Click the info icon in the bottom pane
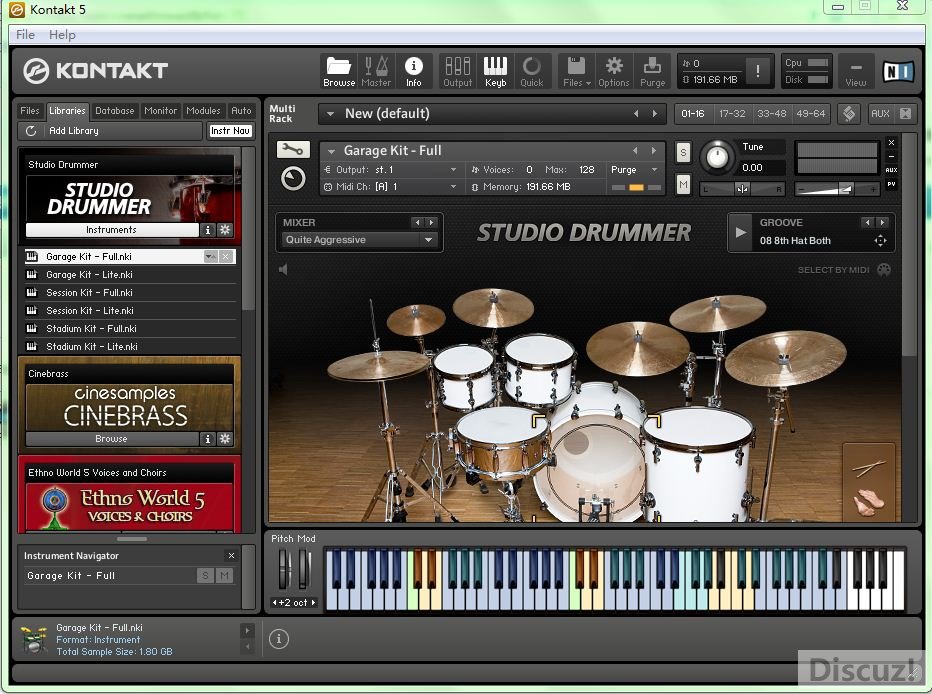 279,639
